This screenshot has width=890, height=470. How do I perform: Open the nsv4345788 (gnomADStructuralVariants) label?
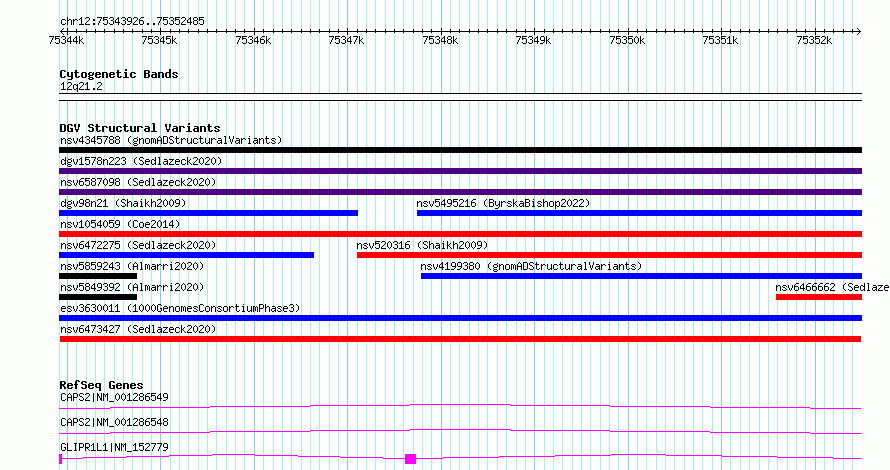pos(171,140)
